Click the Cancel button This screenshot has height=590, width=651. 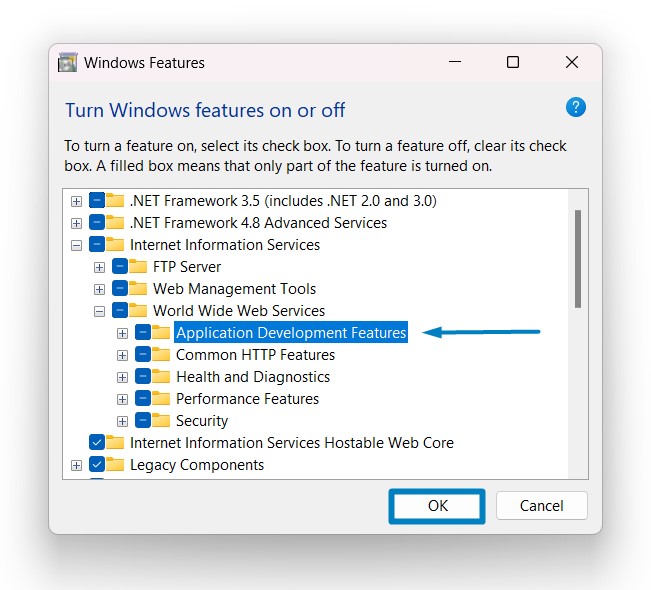(x=541, y=506)
